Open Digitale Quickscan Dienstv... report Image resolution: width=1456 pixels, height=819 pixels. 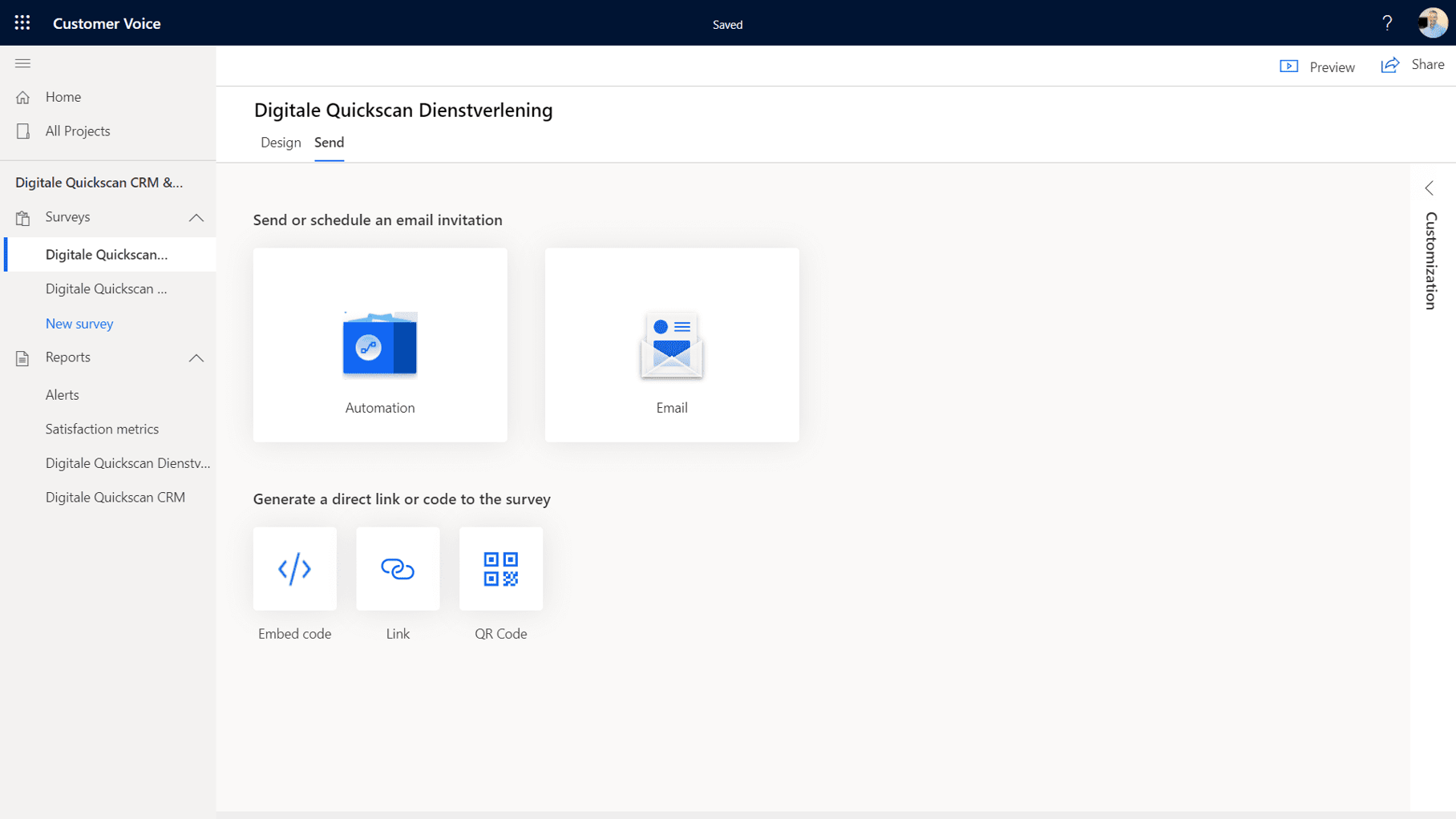tap(128, 463)
